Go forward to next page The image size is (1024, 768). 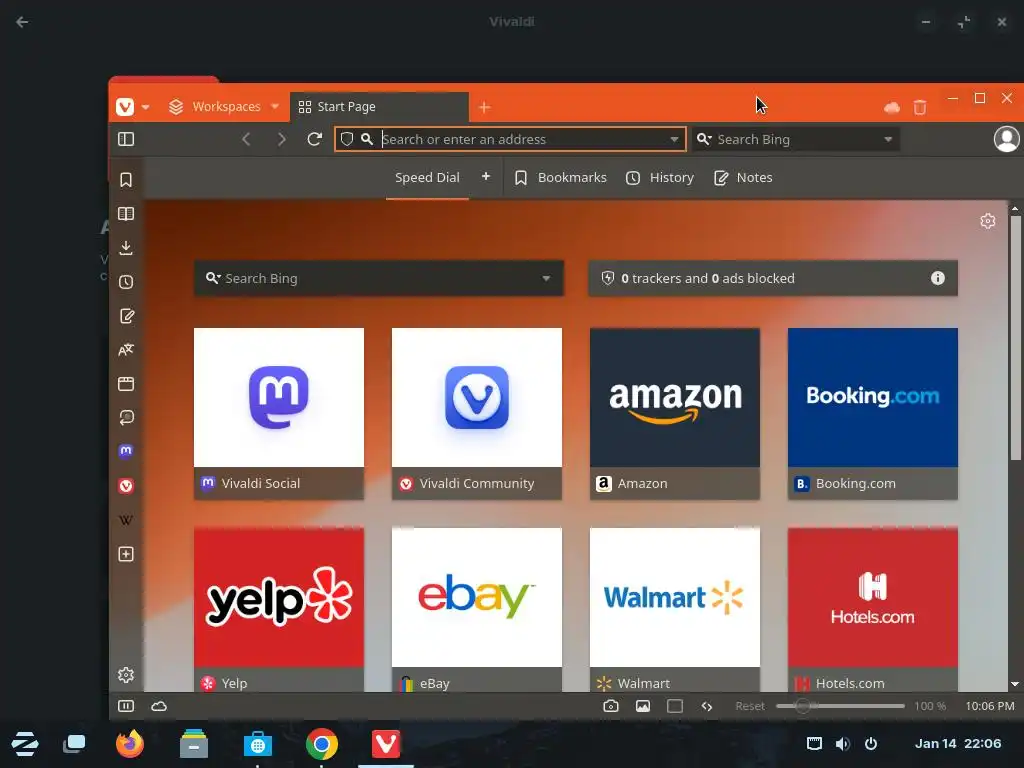point(281,139)
